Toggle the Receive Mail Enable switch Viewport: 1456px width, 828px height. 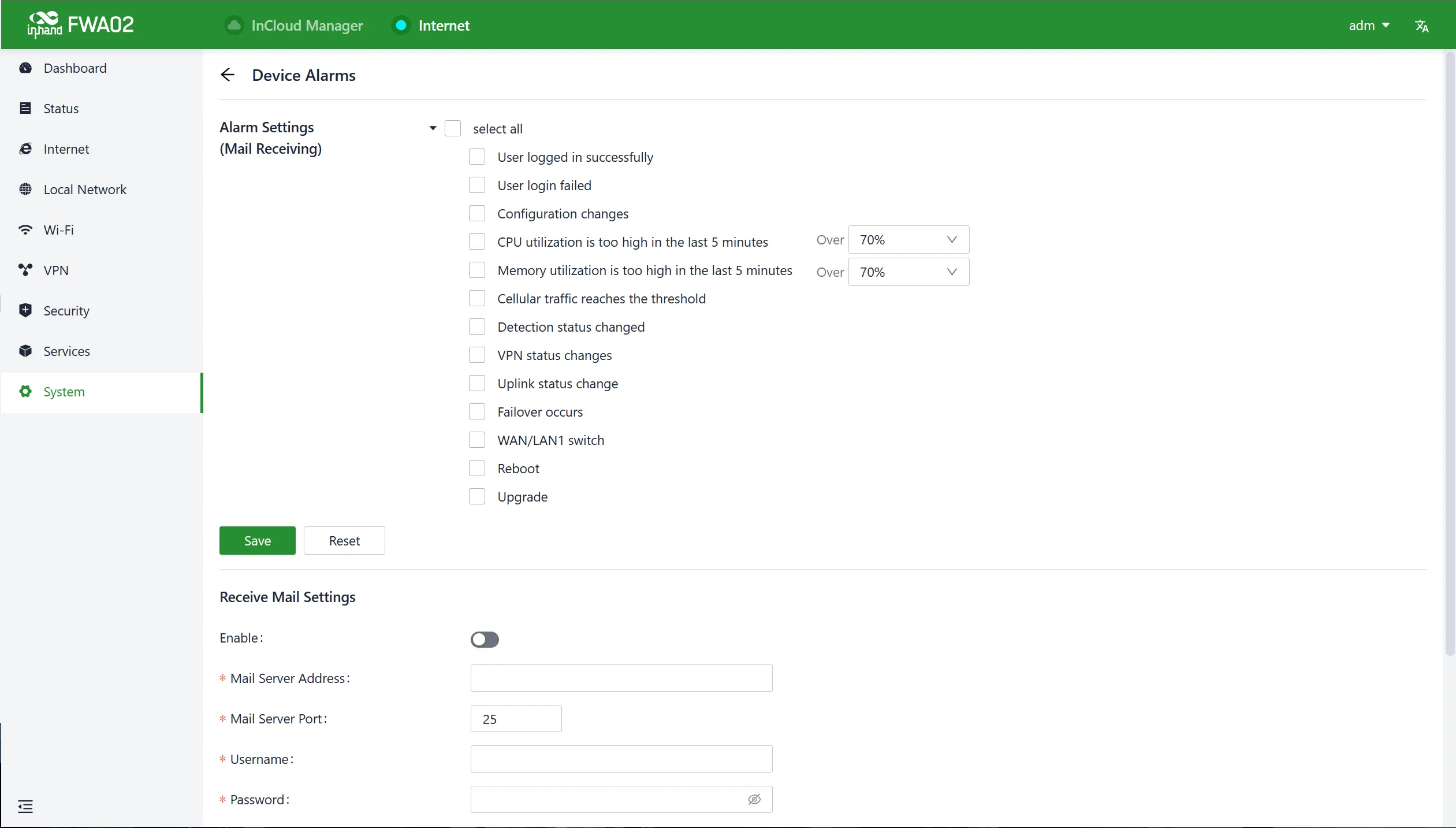coord(485,640)
